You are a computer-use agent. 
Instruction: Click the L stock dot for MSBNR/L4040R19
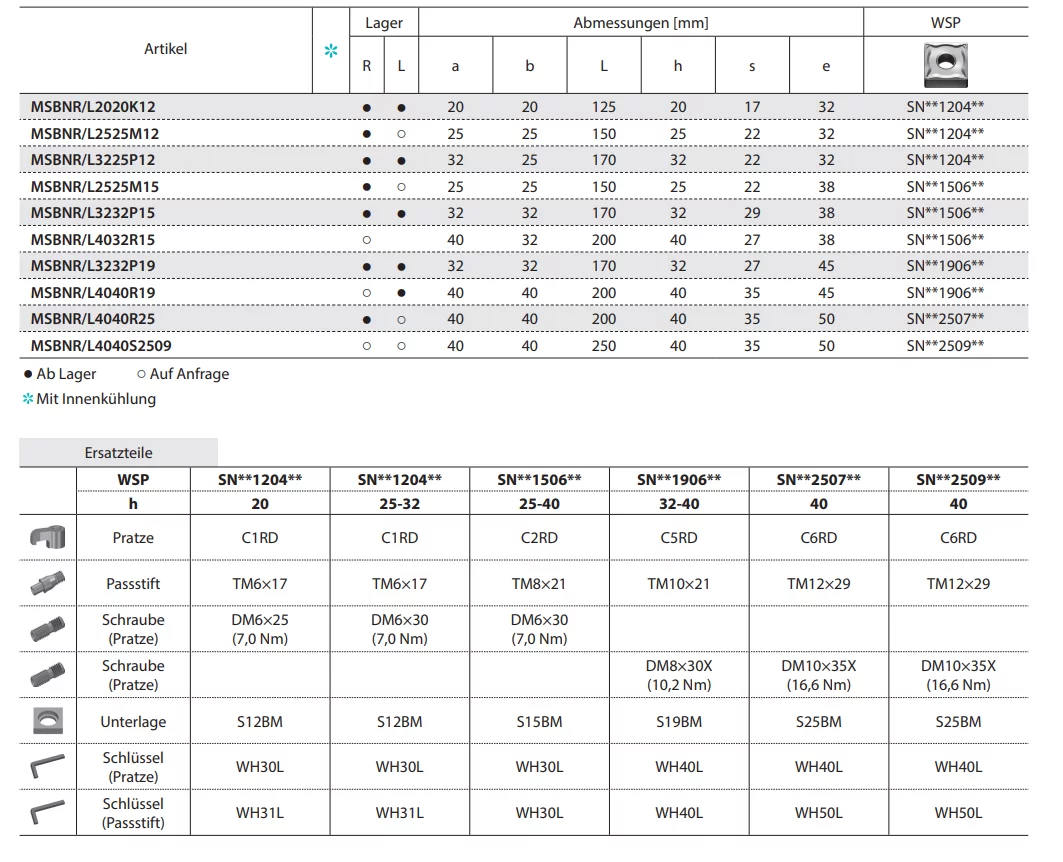tap(401, 293)
